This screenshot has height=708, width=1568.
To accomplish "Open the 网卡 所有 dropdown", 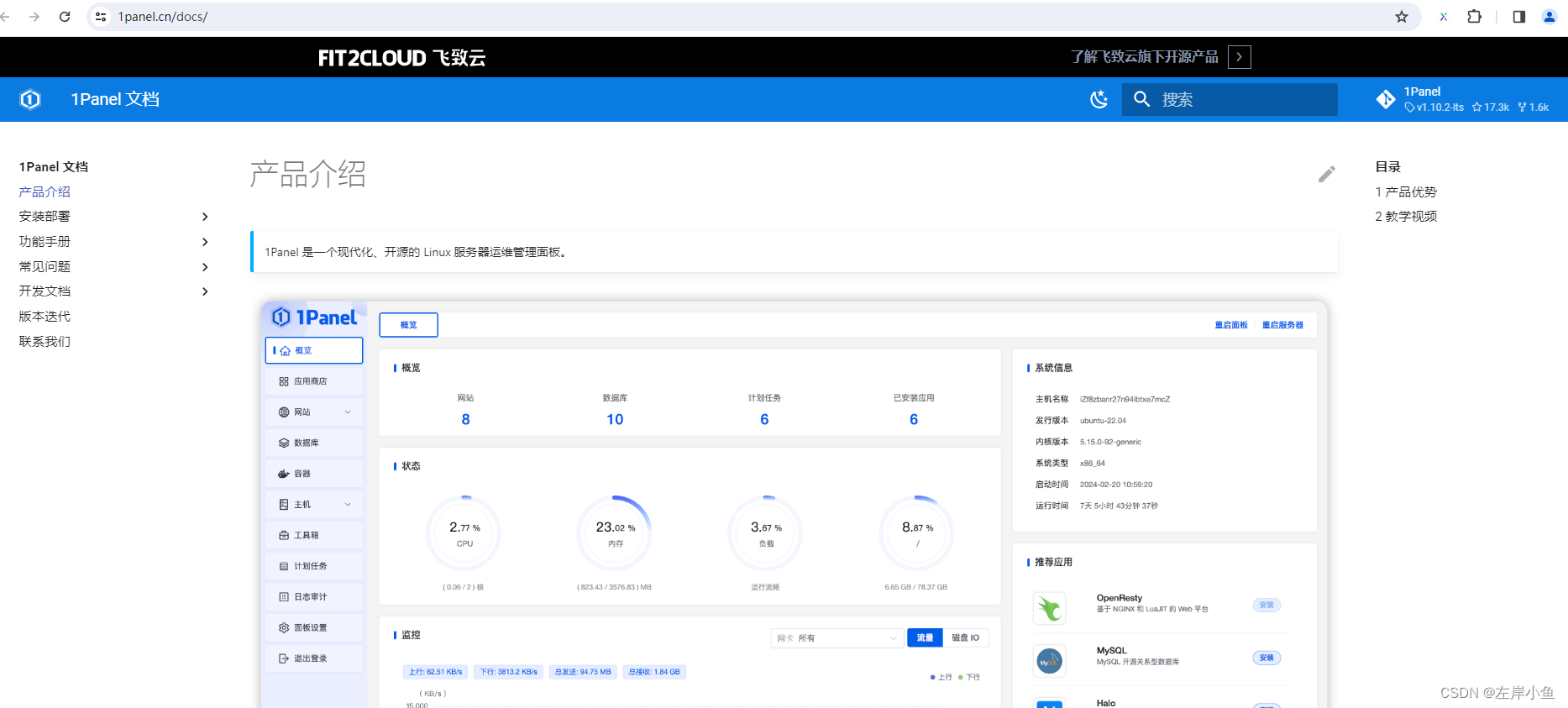I will (836, 638).
